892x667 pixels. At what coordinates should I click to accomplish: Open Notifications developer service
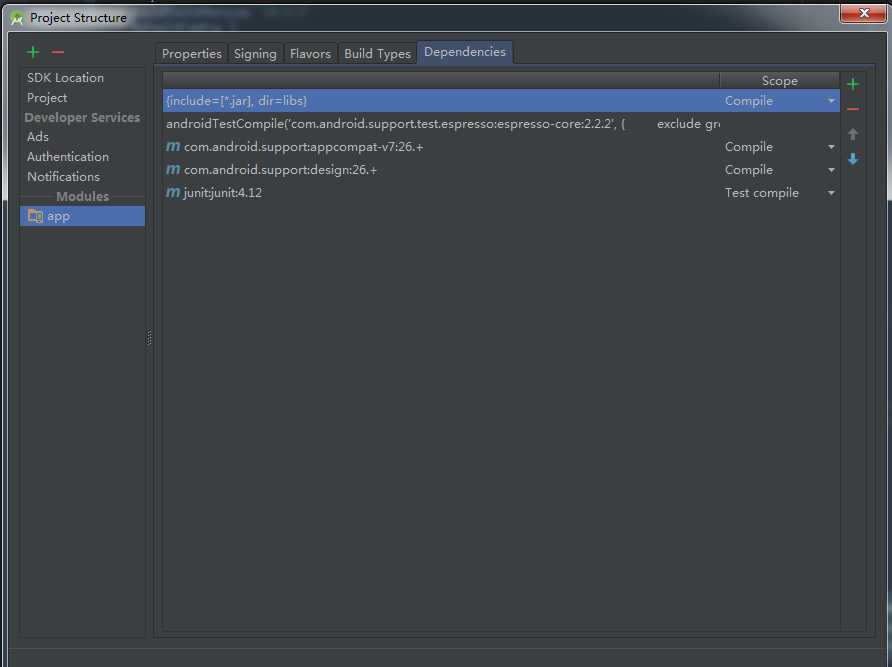(x=63, y=176)
